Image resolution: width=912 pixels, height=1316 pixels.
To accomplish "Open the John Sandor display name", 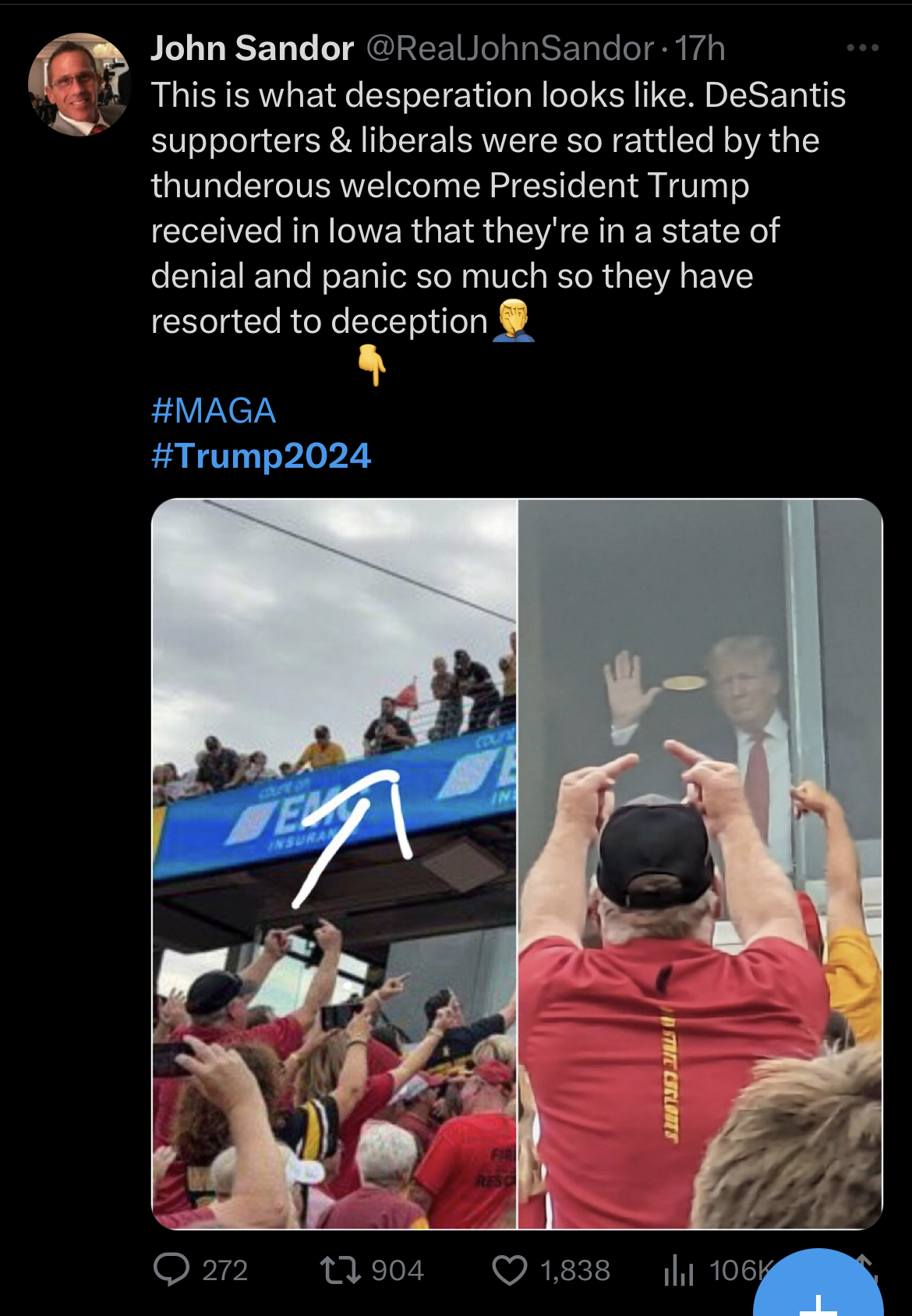I will (x=253, y=48).
